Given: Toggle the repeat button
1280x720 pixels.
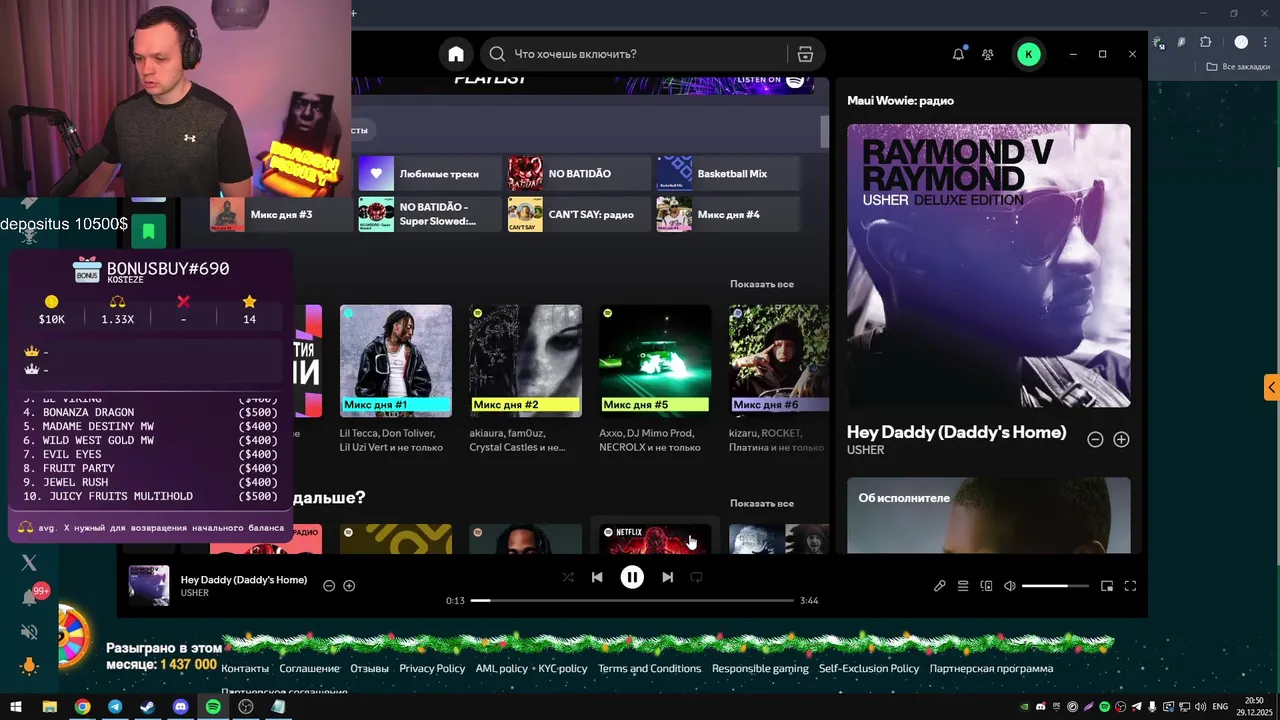Looking at the screenshot, I should pos(697,577).
